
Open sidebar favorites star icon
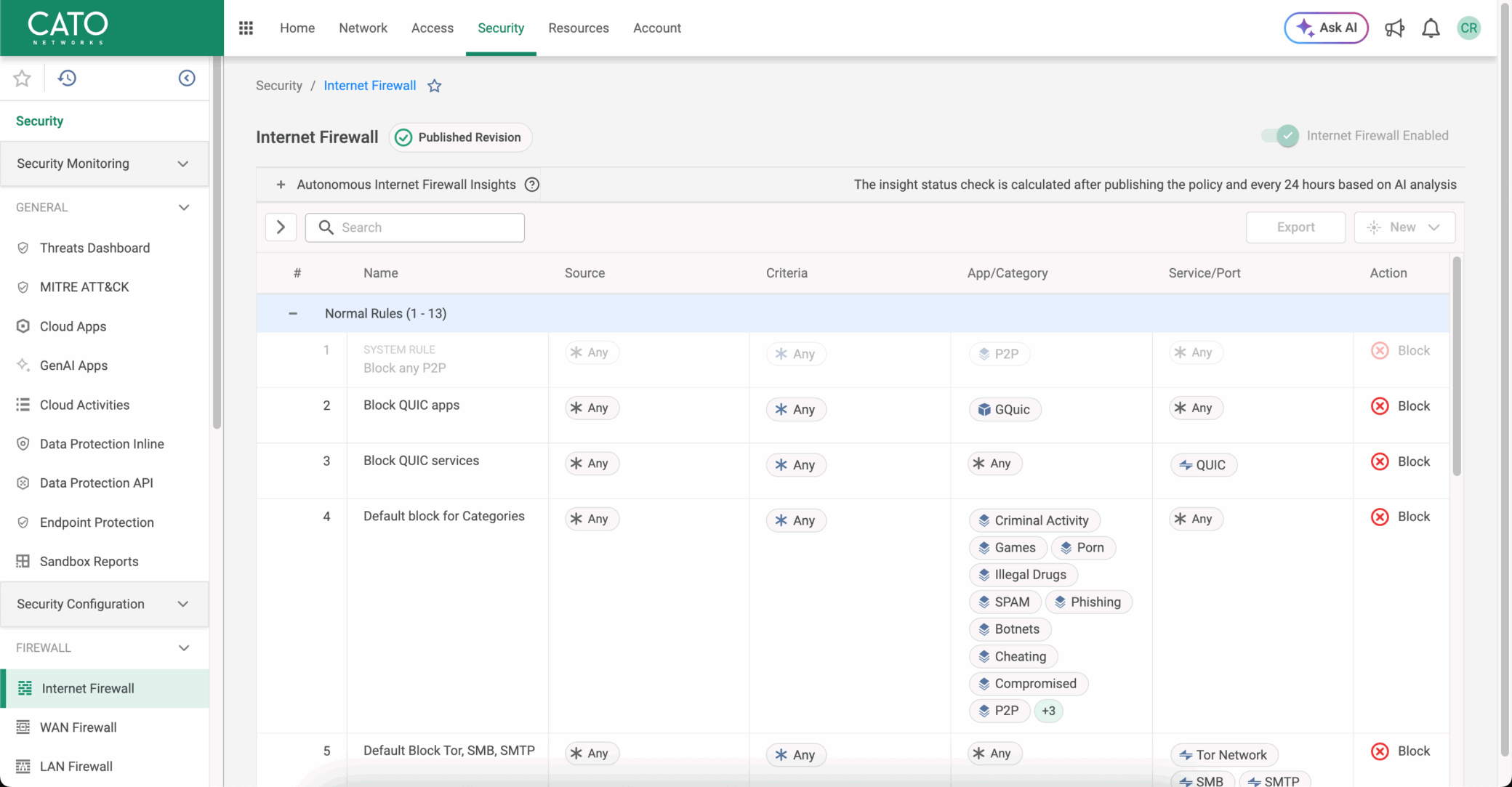(22, 78)
